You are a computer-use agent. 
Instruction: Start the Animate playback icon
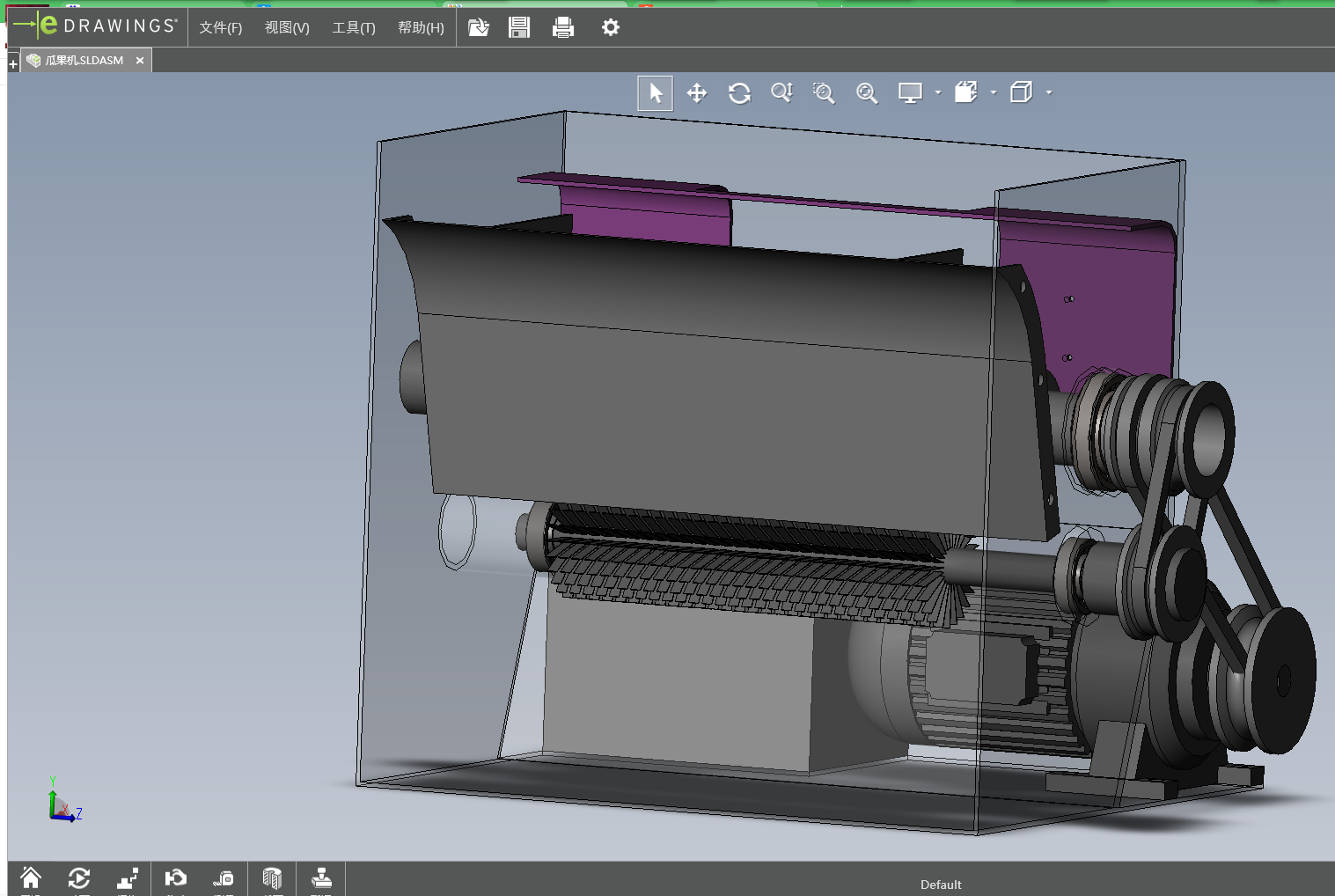[79, 878]
